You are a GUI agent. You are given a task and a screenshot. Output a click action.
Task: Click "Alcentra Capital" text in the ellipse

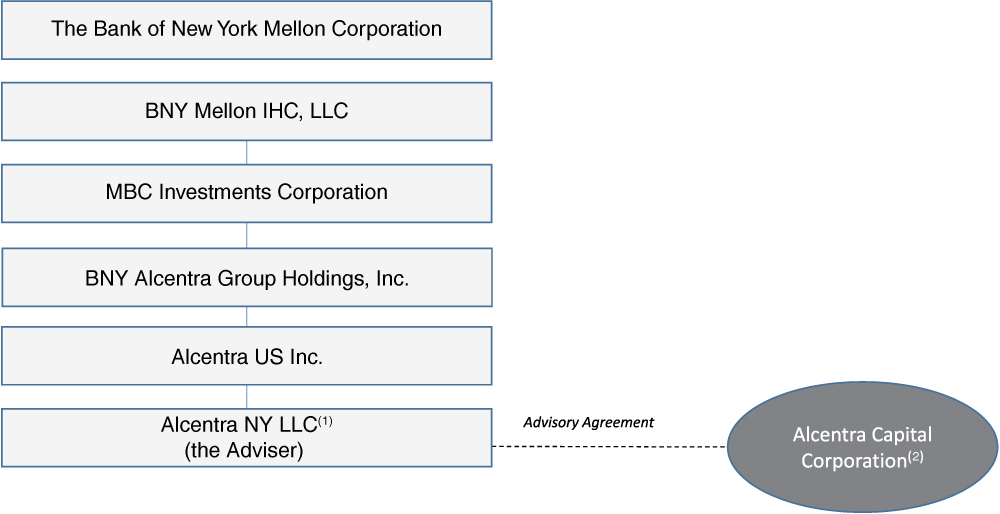pos(862,435)
